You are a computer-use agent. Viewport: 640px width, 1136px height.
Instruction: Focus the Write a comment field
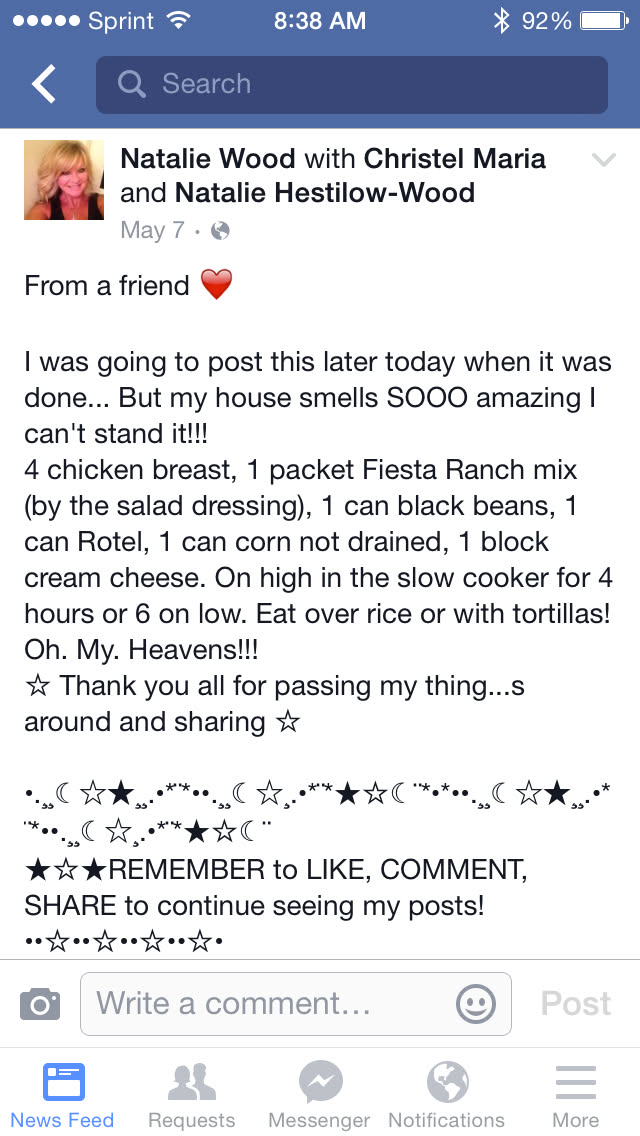[x=270, y=1003]
